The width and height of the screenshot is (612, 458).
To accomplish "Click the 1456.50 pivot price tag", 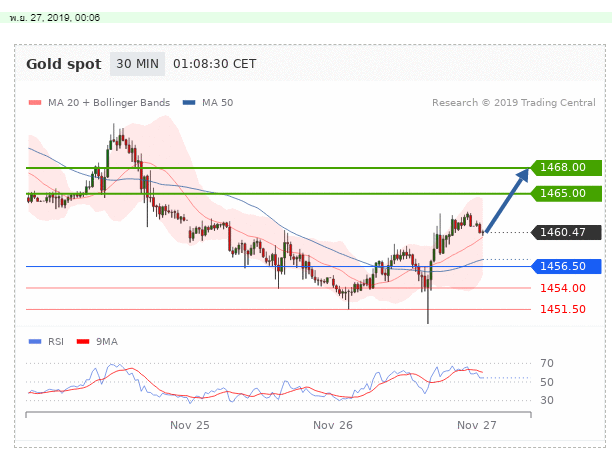I will 566,266.
